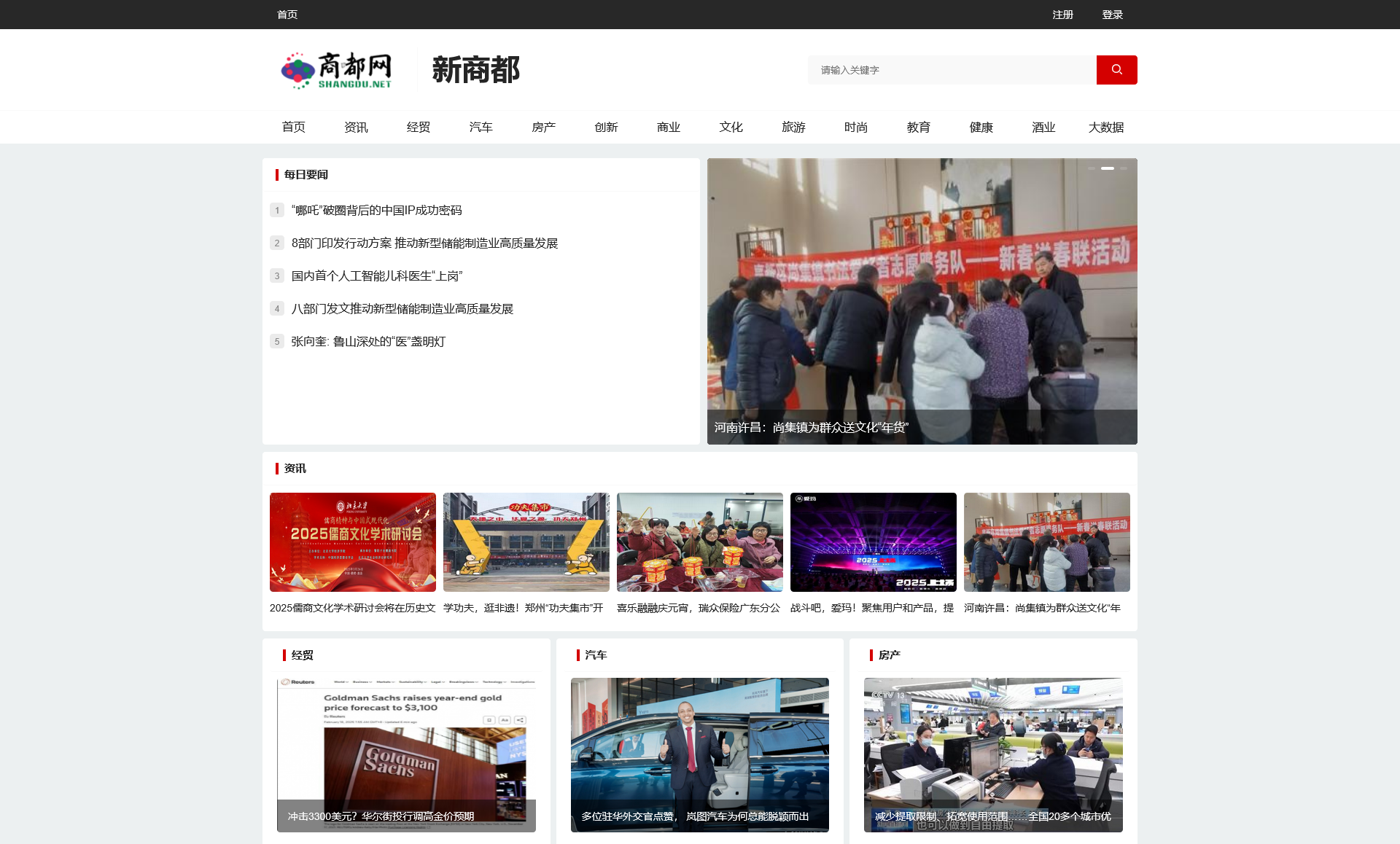Select the third carousel indicator dot
This screenshot has width=1400, height=844.
pos(1124,168)
